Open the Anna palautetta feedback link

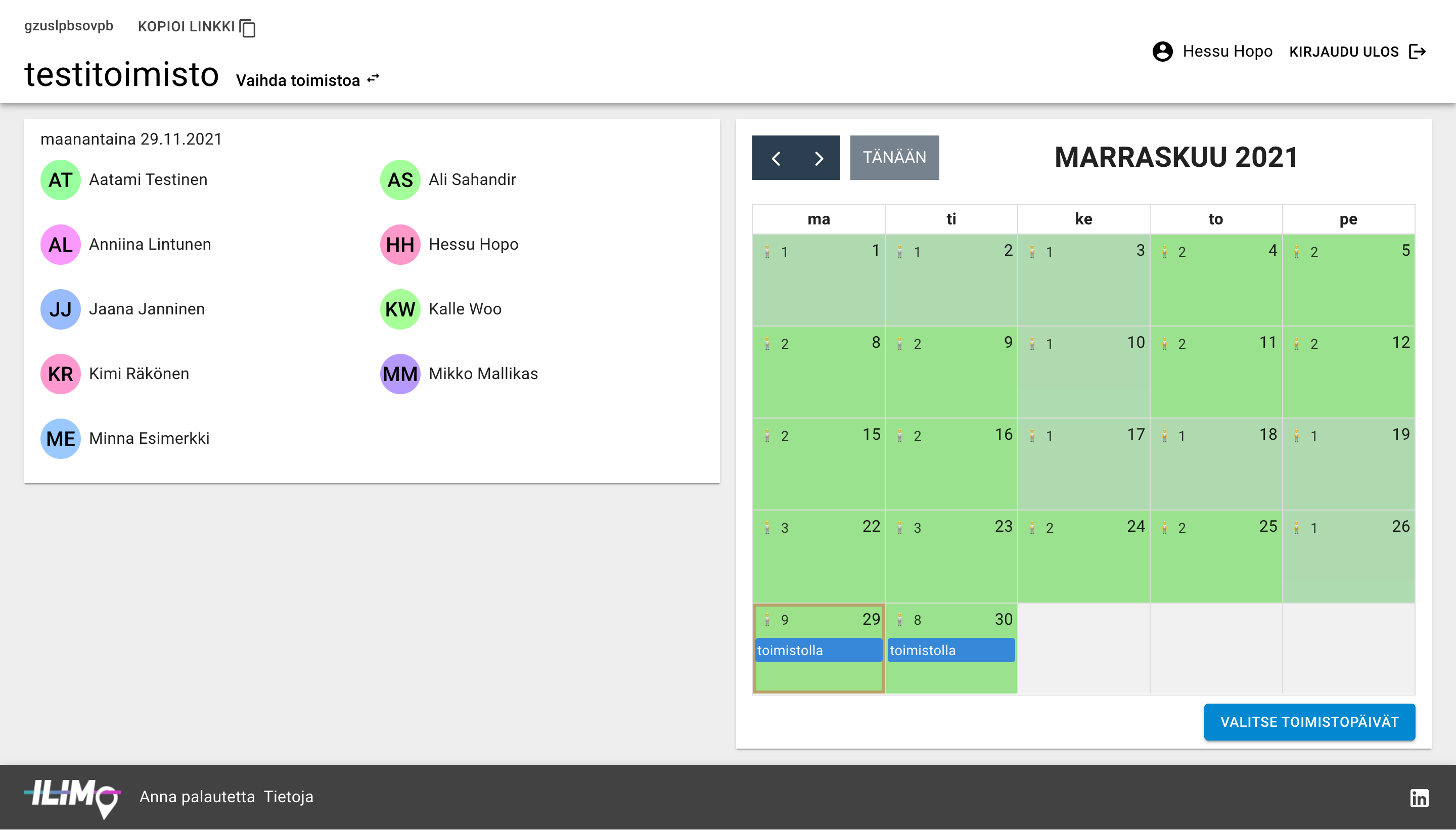tap(197, 796)
